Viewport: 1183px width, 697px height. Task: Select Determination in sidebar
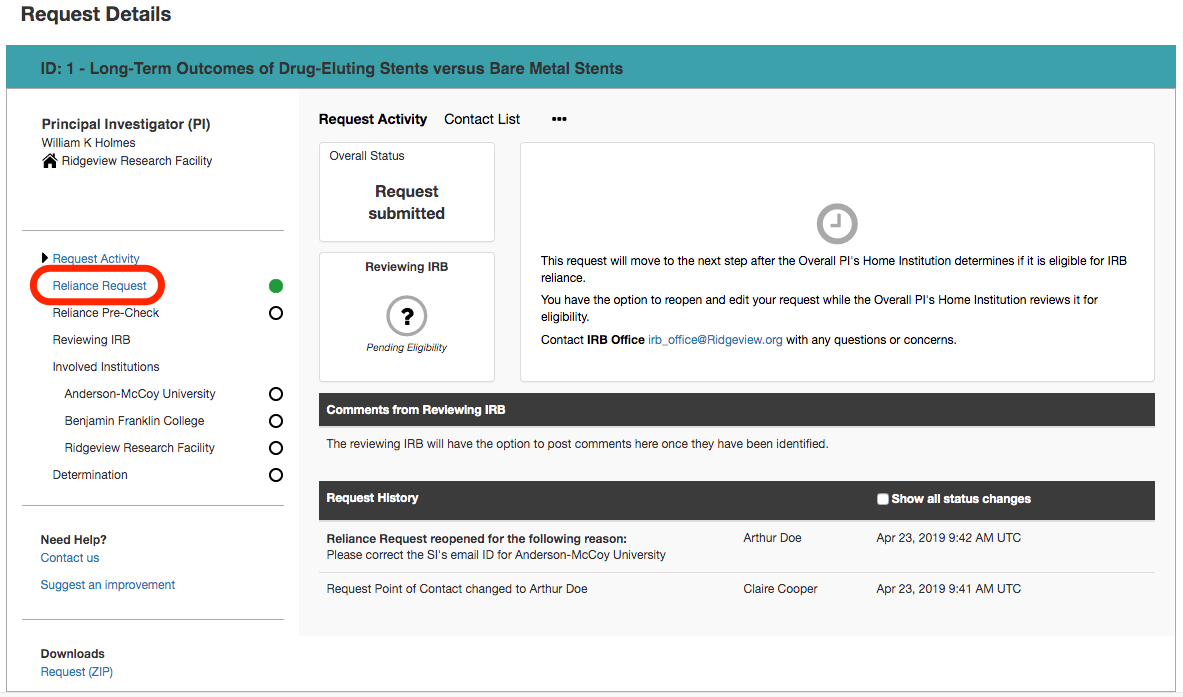tap(90, 475)
